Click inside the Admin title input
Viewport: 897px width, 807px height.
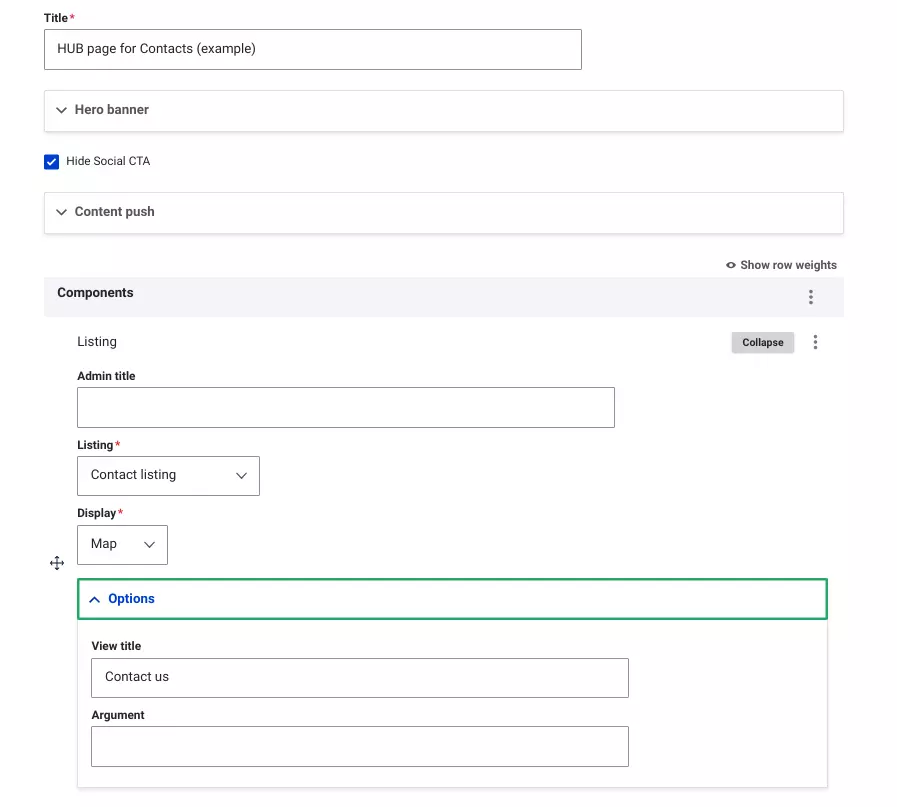(345, 407)
